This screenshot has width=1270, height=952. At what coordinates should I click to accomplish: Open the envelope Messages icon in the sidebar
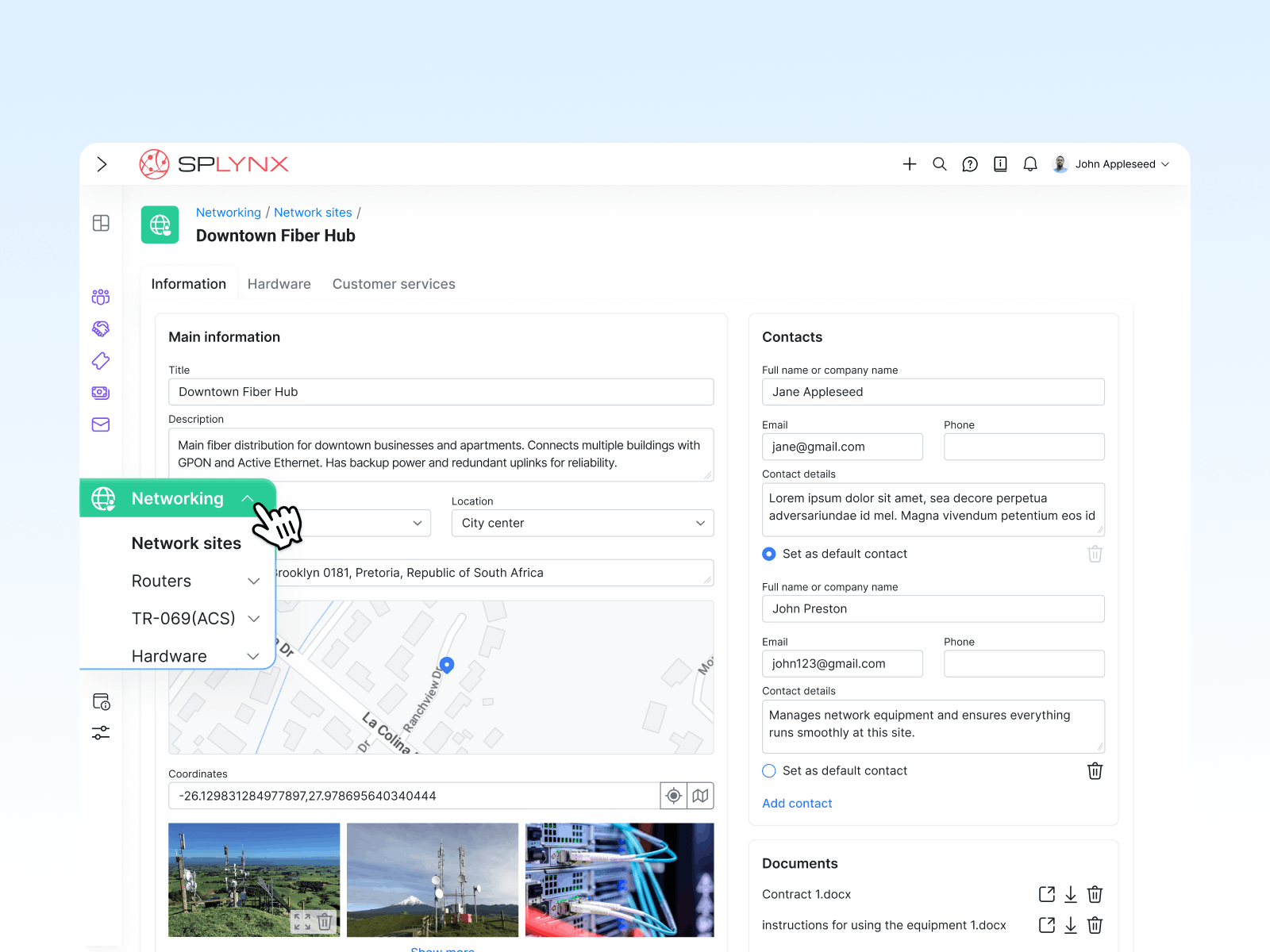point(101,424)
